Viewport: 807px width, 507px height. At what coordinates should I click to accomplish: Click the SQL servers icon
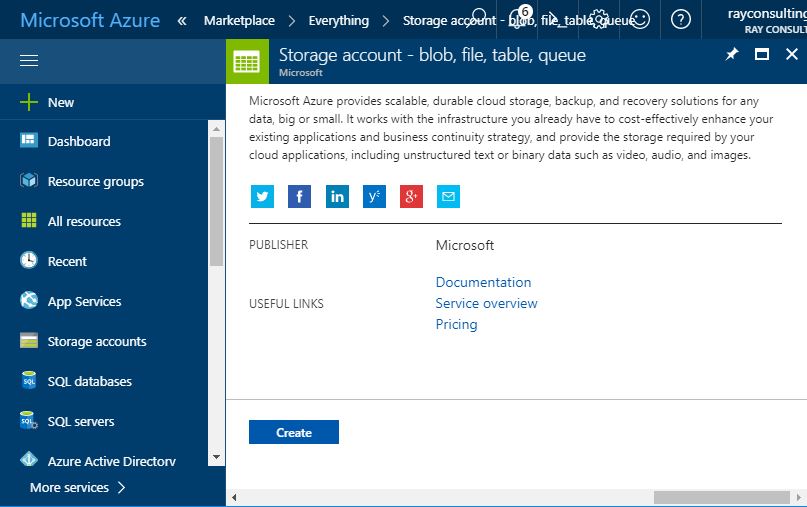click(x=29, y=420)
